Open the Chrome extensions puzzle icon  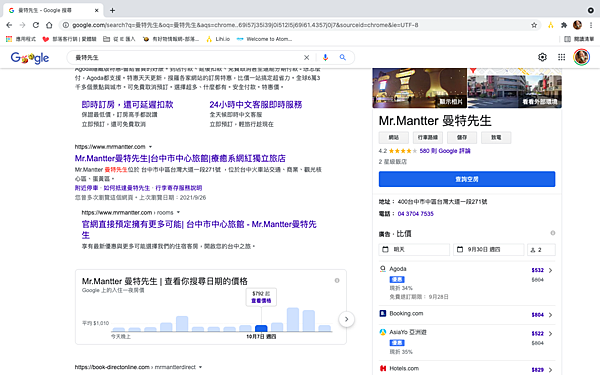click(x=564, y=25)
